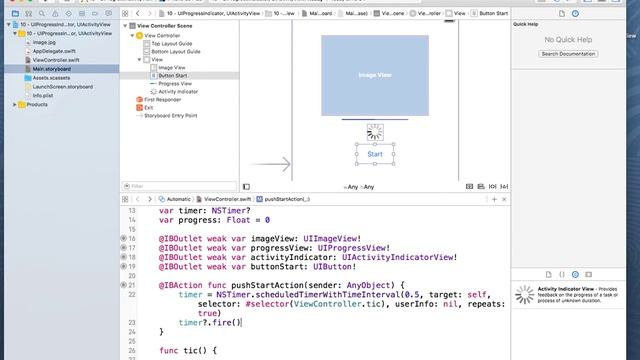
Task: Select Activity Indicator in document outline
Action: [x=178, y=92]
